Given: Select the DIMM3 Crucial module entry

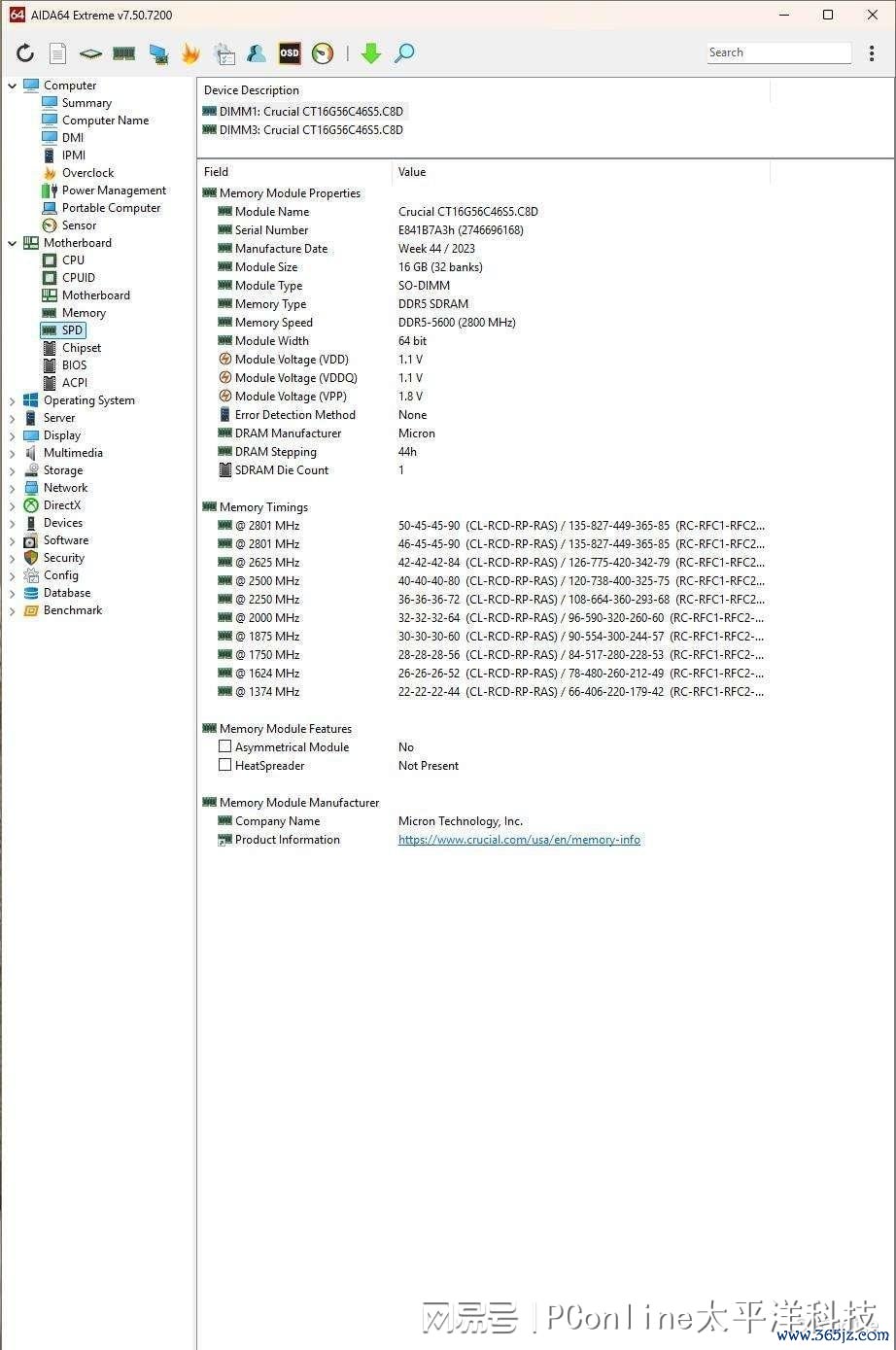Looking at the screenshot, I should click(x=302, y=130).
